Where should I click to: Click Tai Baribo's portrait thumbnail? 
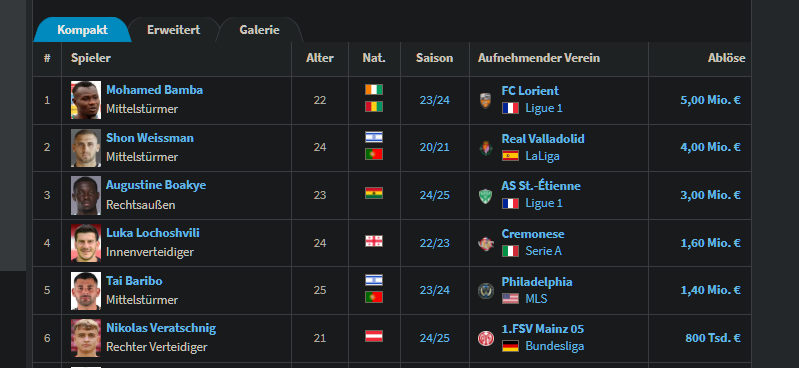[x=86, y=291]
